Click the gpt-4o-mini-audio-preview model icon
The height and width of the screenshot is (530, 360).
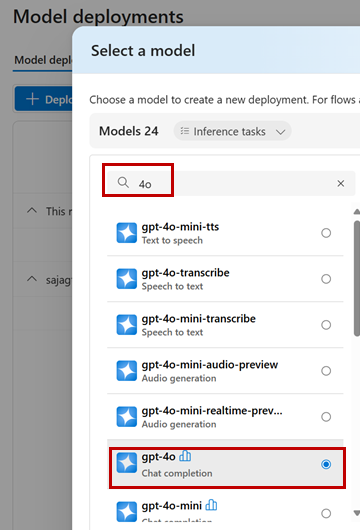tap(126, 371)
